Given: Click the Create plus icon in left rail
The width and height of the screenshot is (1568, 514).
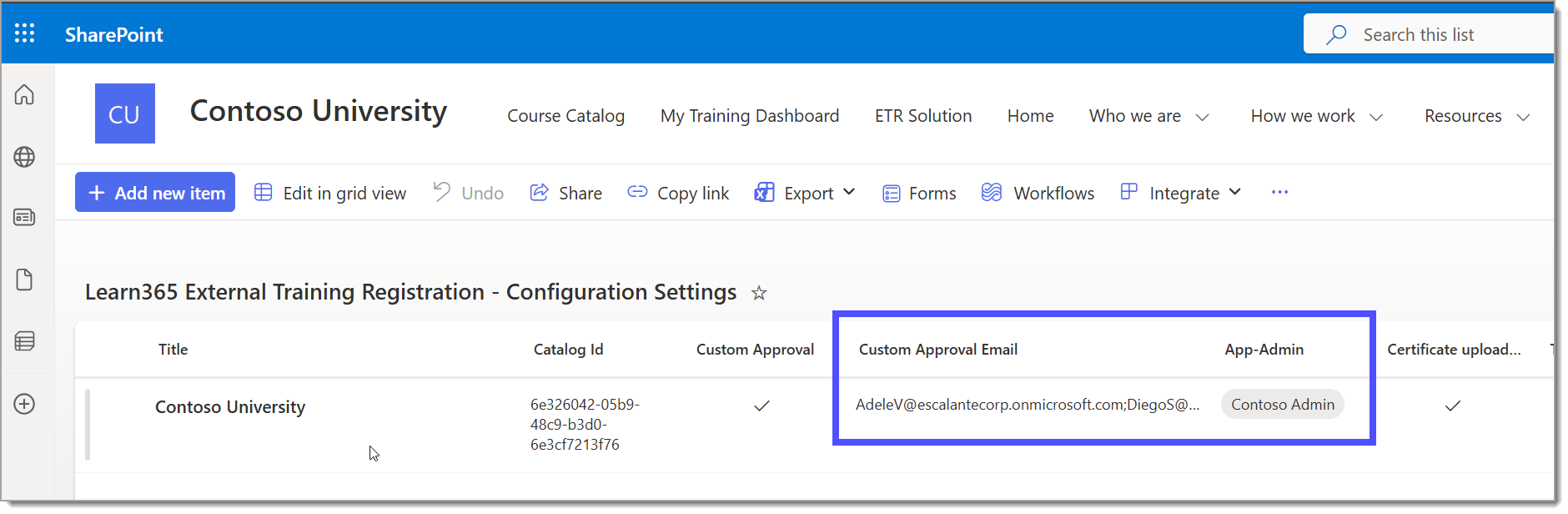Looking at the screenshot, I should [x=24, y=404].
